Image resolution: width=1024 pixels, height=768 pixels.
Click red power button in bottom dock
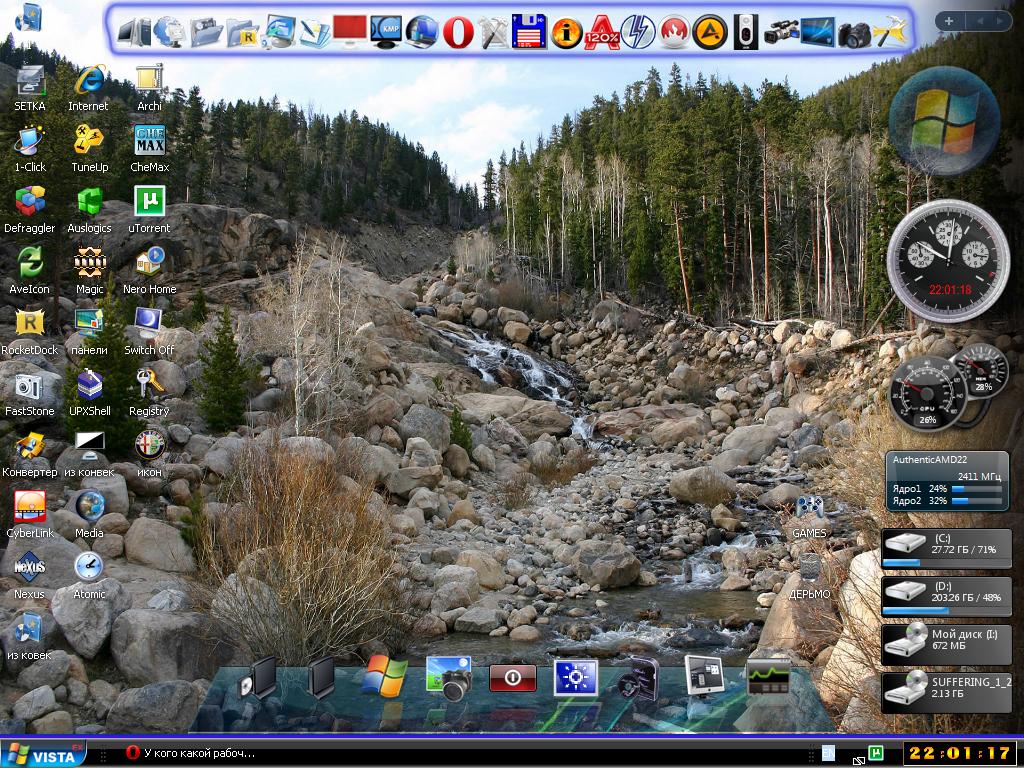coord(513,679)
